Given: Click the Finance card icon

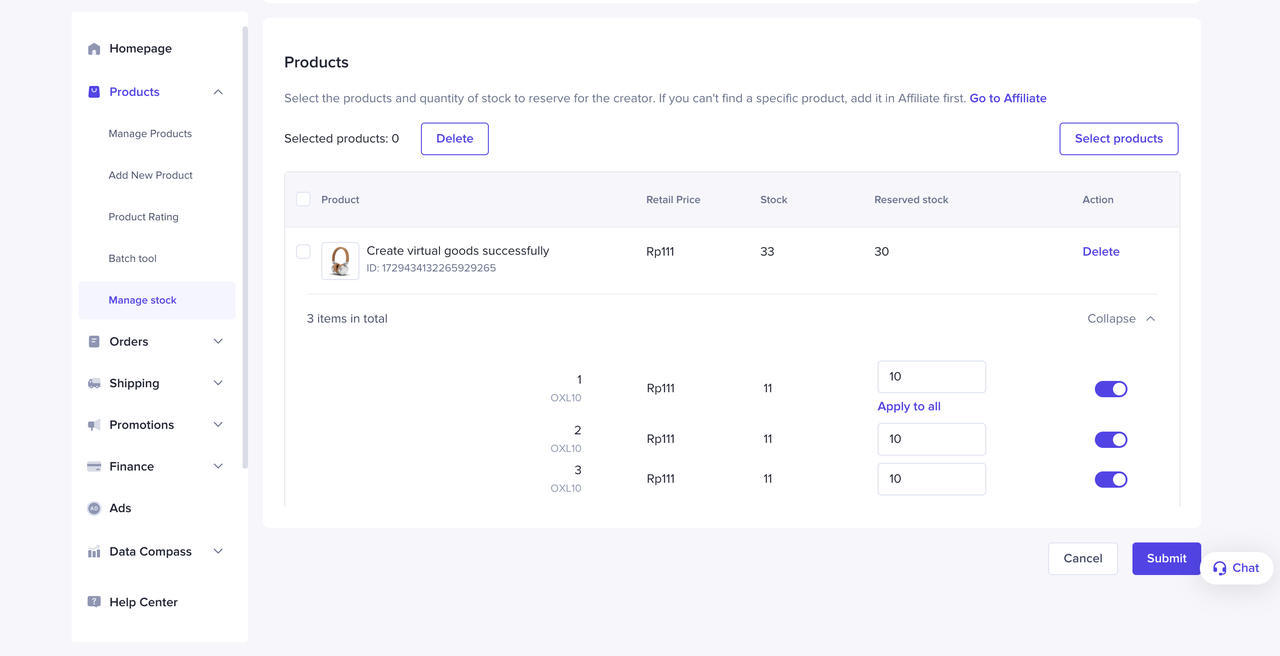Looking at the screenshot, I should point(94,467).
